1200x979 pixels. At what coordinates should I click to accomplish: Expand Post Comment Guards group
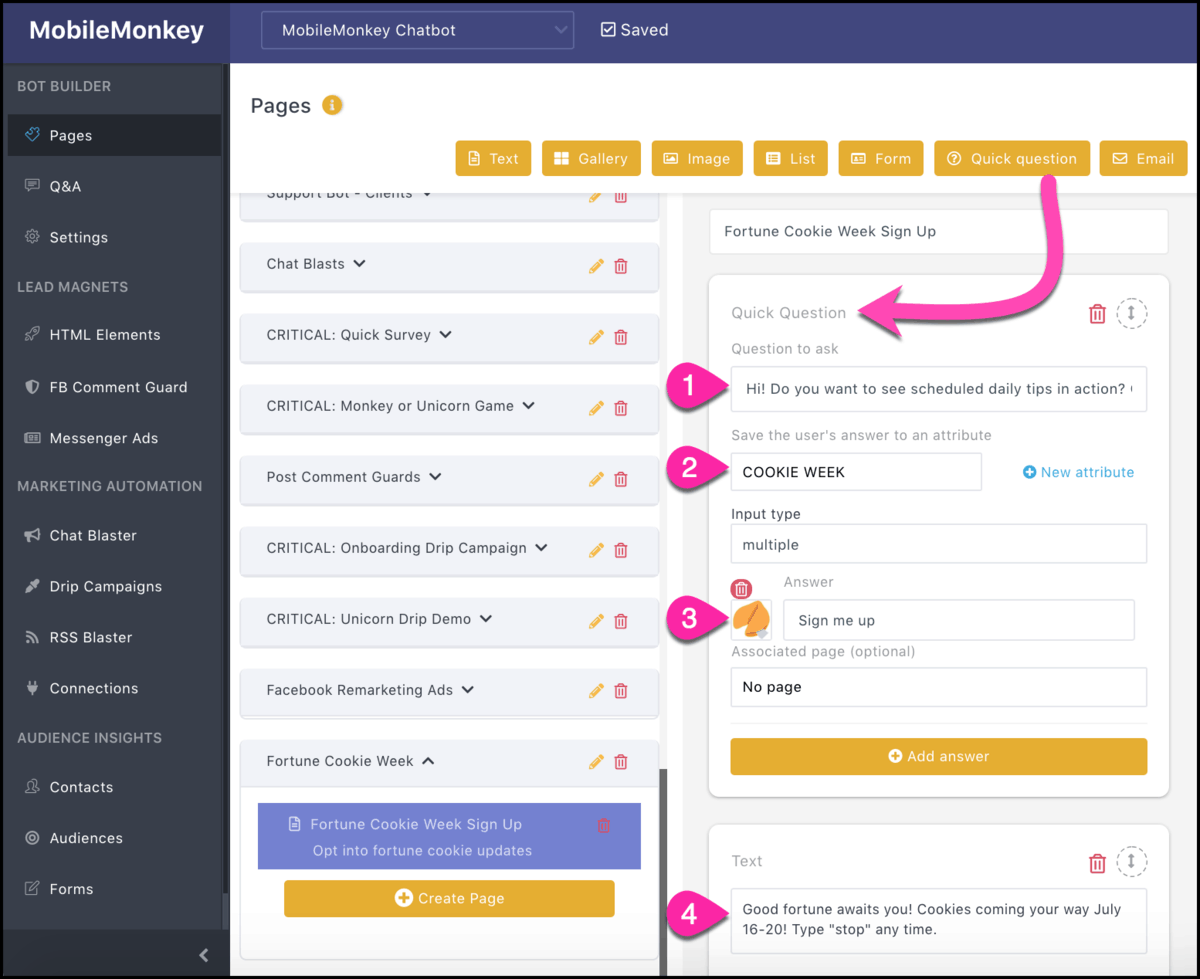pos(435,477)
